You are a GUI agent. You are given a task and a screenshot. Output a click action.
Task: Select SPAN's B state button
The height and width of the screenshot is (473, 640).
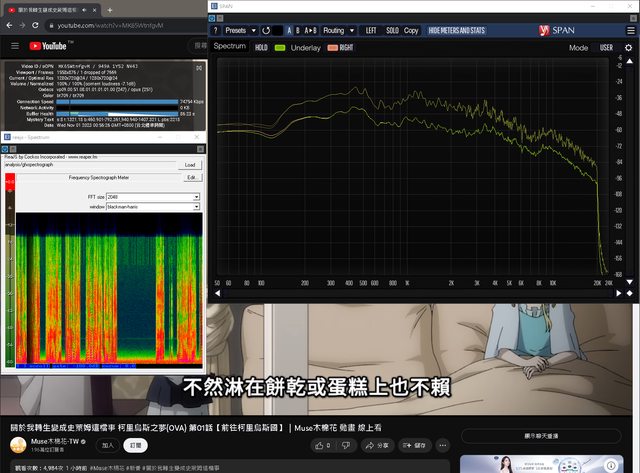click(x=298, y=31)
